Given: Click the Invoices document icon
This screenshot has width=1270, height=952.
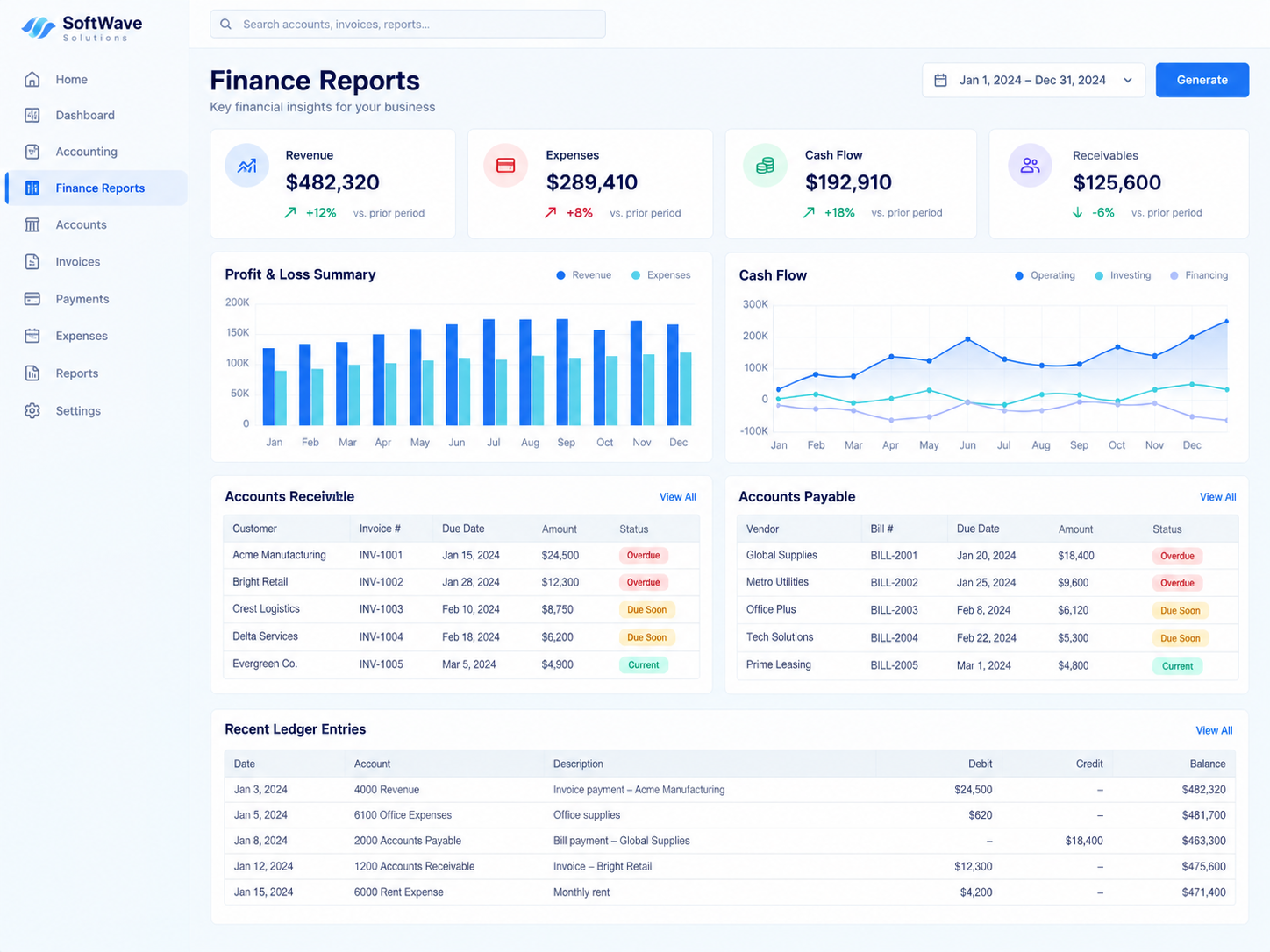Looking at the screenshot, I should pyautogui.click(x=32, y=261).
